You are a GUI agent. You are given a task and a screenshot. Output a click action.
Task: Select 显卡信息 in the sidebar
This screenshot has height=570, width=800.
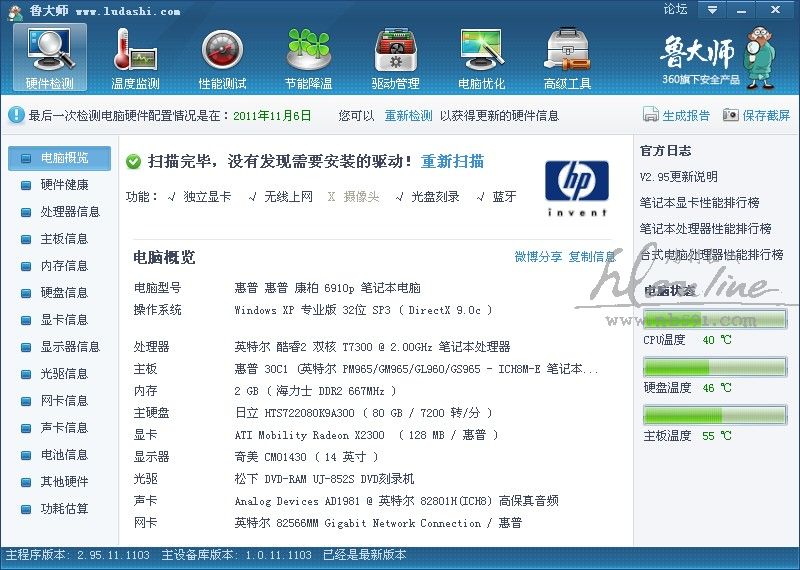click(x=63, y=320)
